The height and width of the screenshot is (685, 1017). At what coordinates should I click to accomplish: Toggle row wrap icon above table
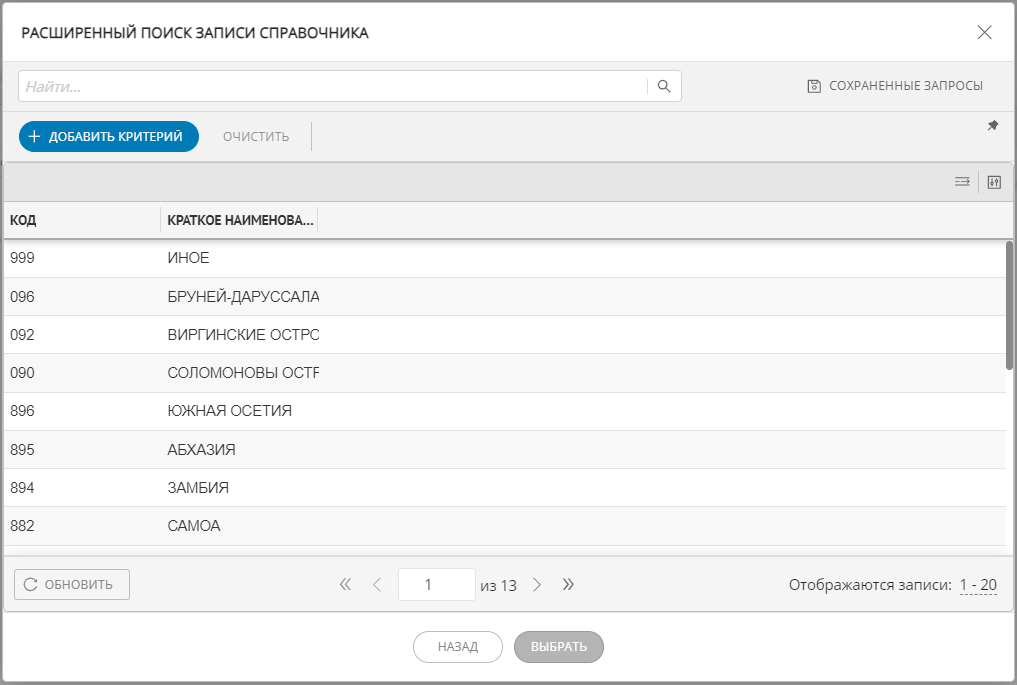pyautogui.click(x=962, y=182)
